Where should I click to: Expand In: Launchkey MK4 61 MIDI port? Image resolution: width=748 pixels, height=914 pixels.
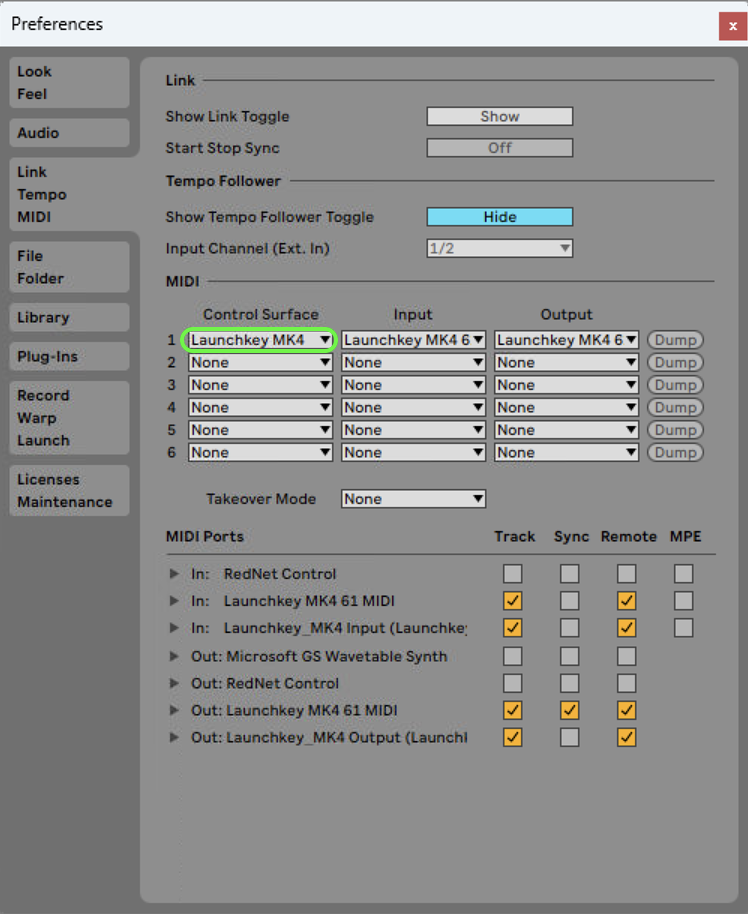pyautogui.click(x=174, y=600)
